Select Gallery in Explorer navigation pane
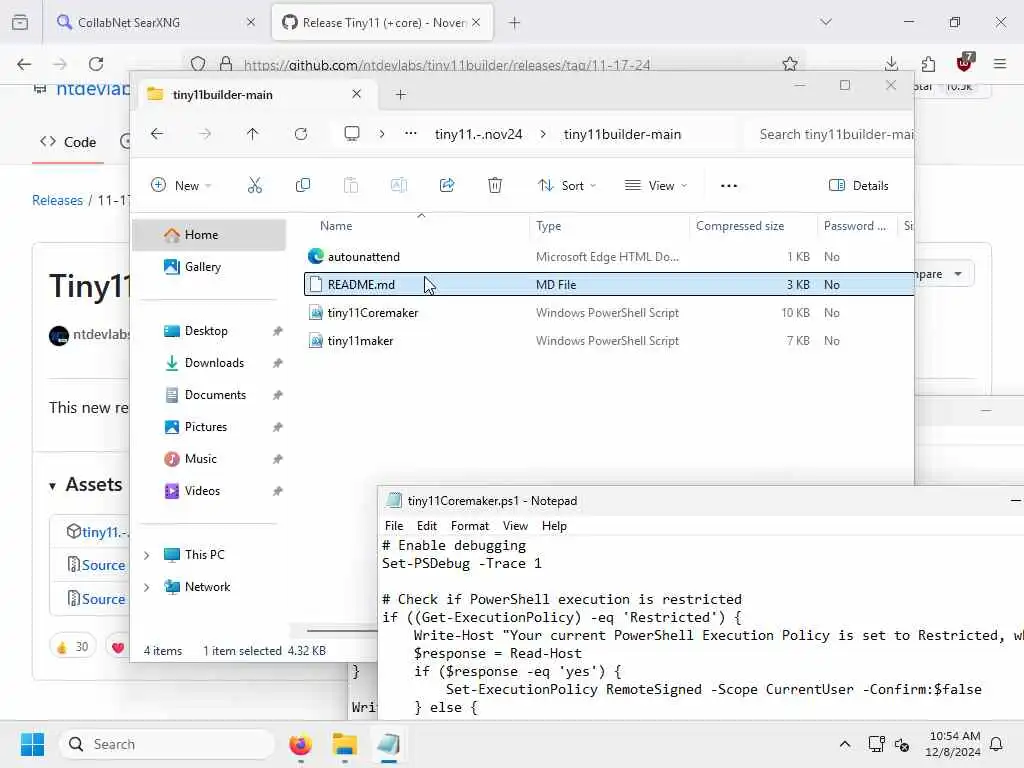 tap(209, 266)
